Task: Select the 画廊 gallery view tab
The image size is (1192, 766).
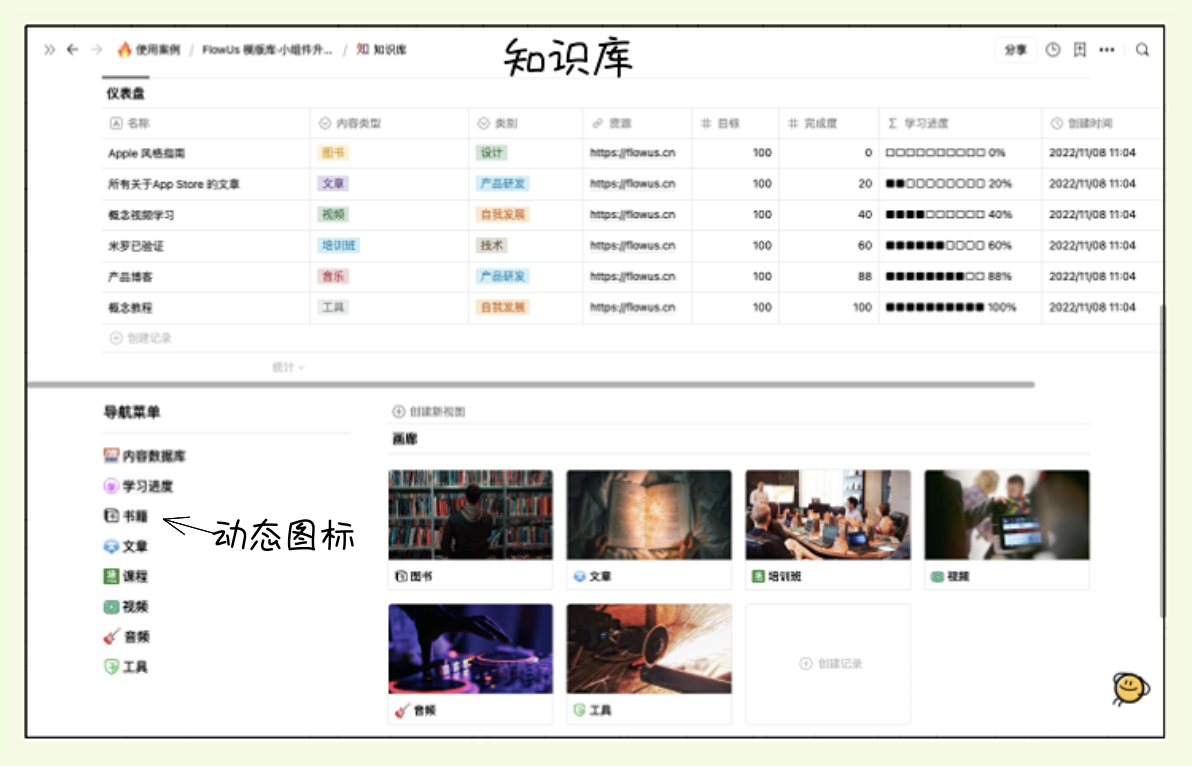Action: point(404,439)
